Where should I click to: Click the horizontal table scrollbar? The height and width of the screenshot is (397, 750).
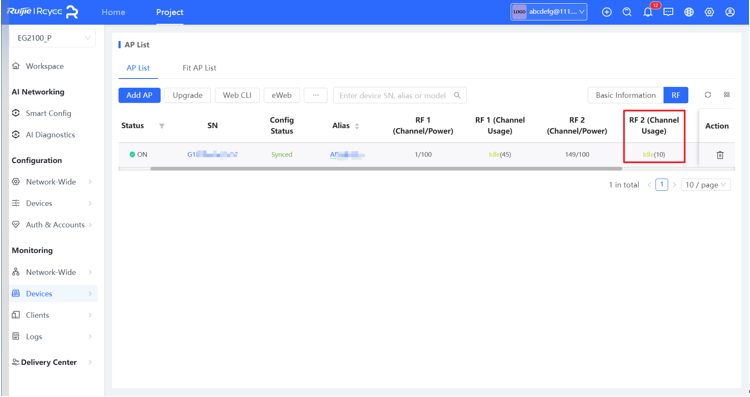(x=386, y=168)
